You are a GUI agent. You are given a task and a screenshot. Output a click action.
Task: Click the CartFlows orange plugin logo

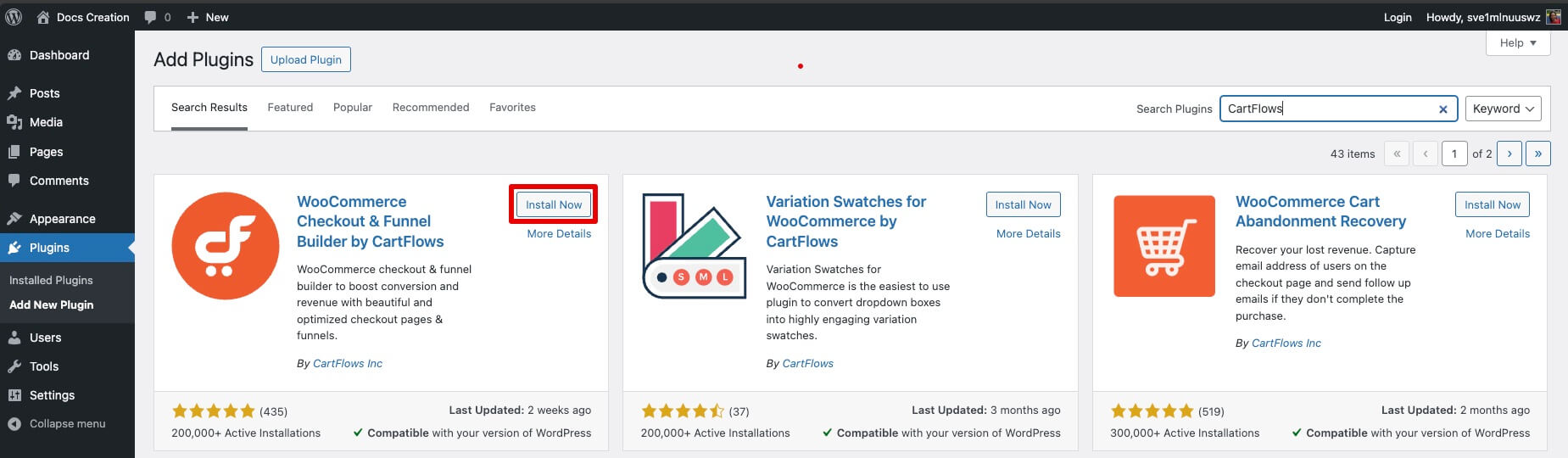(x=226, y=246)
